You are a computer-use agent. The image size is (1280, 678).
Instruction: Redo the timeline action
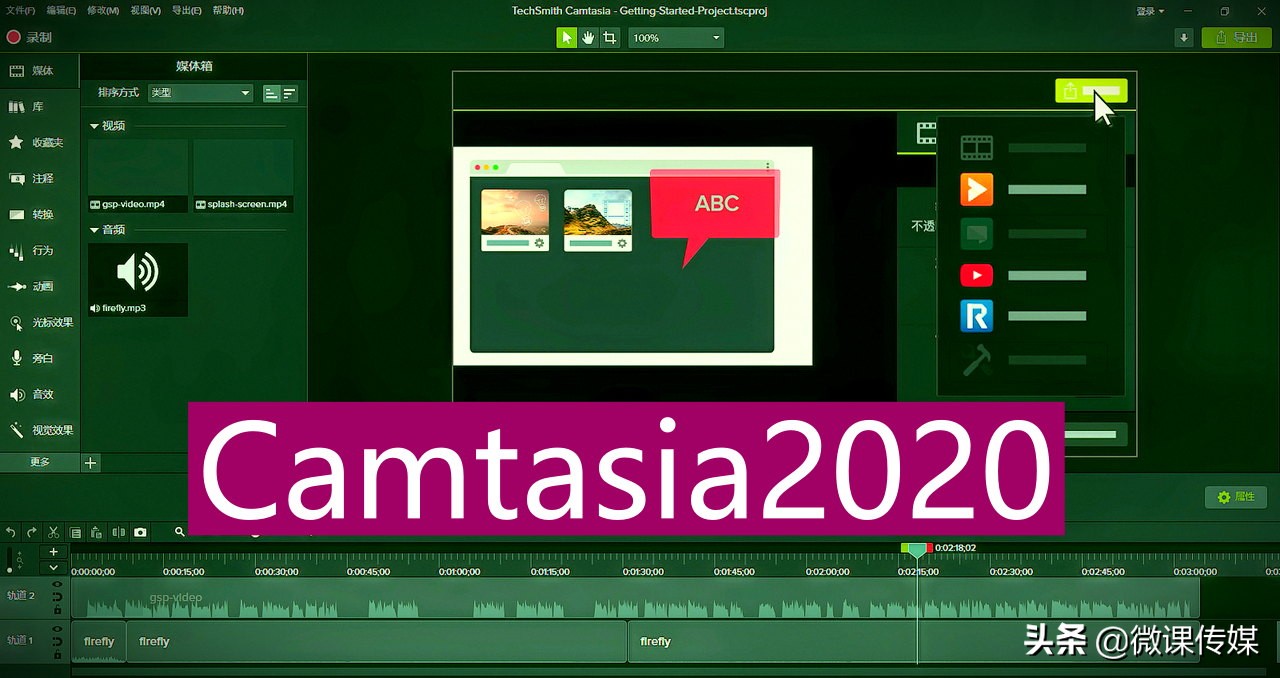click(32, 533)
